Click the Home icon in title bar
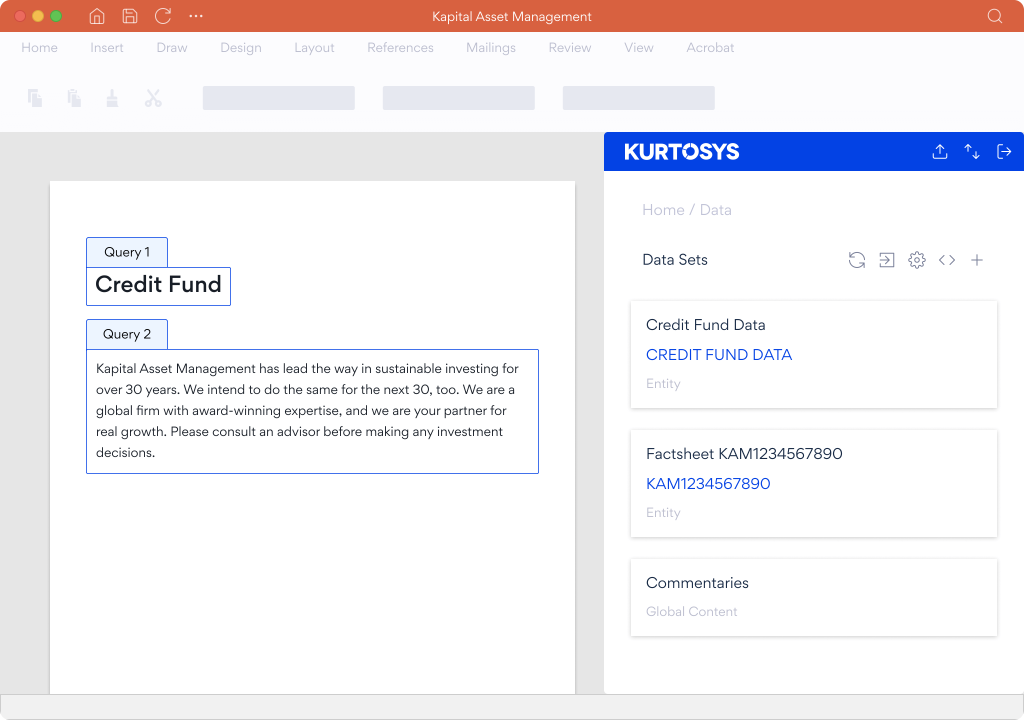The height and width of the screenshot is (720, 1024). pyautogui.click(x=97, y=16)
